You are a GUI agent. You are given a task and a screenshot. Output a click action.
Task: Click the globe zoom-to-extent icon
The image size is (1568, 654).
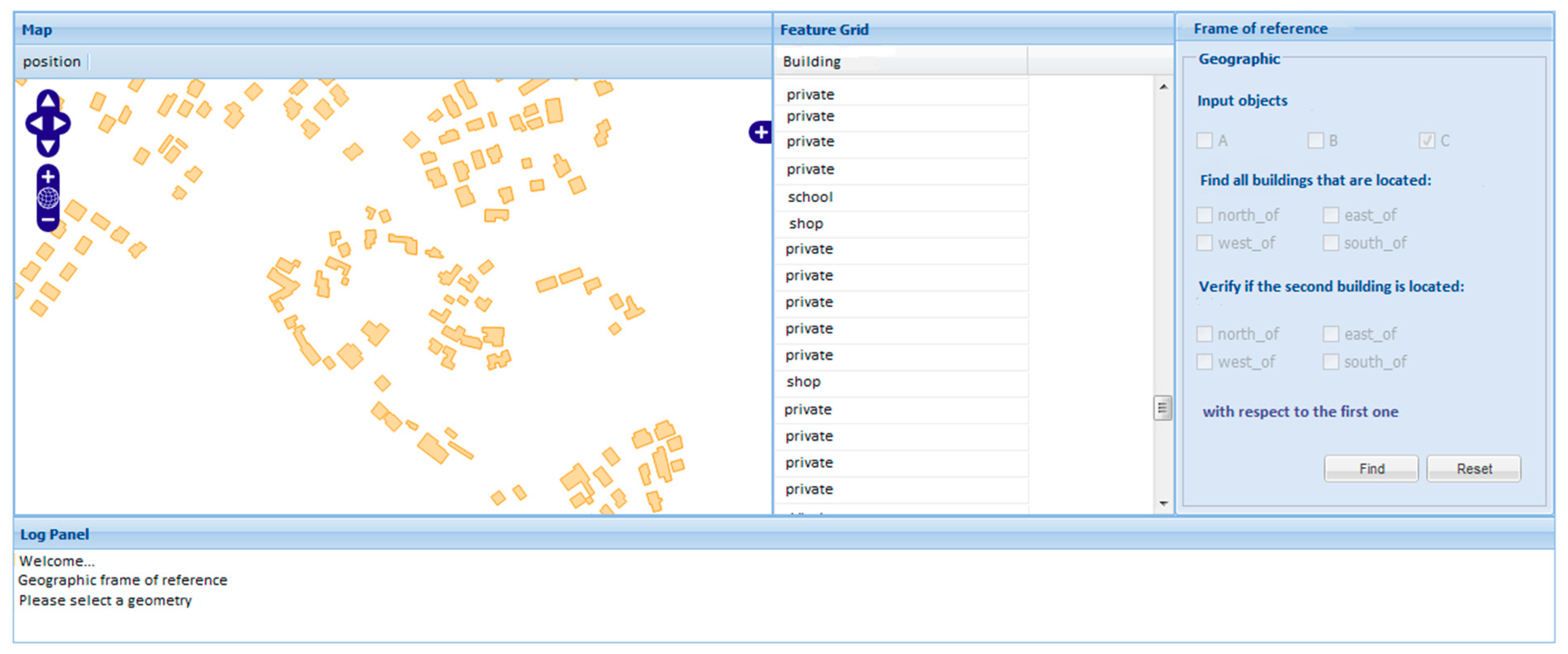48,198
